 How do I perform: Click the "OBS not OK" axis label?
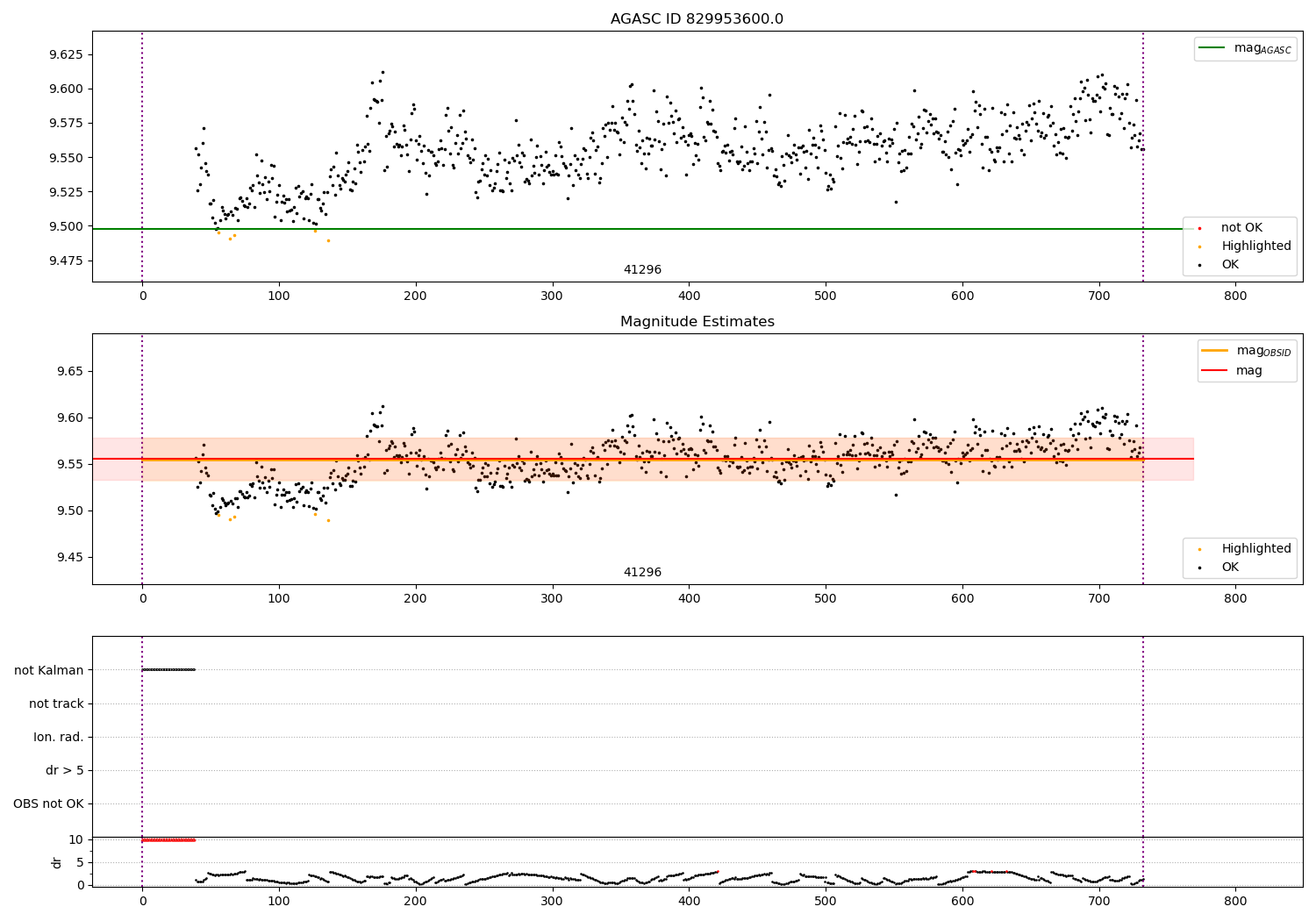click(x=48, y=804)
